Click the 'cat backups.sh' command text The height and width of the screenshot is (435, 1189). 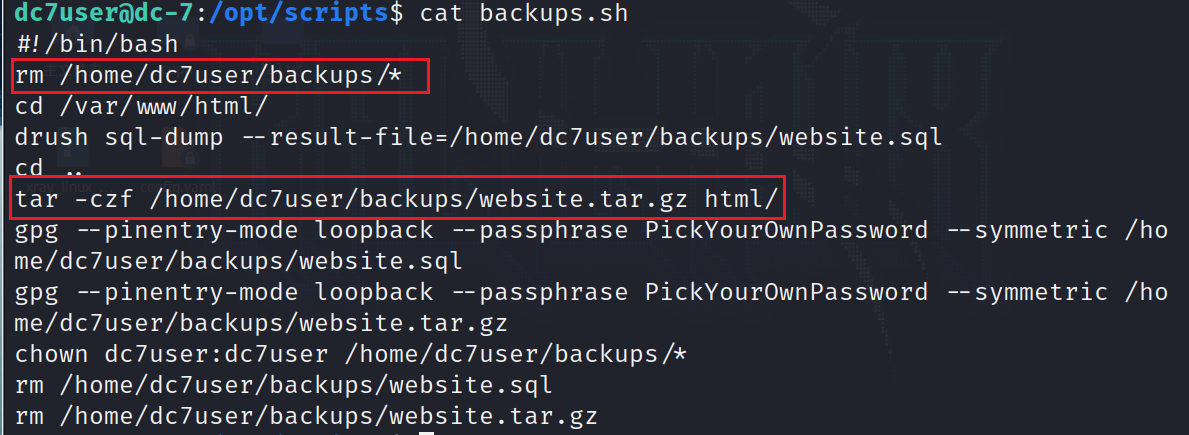point(523,13)
